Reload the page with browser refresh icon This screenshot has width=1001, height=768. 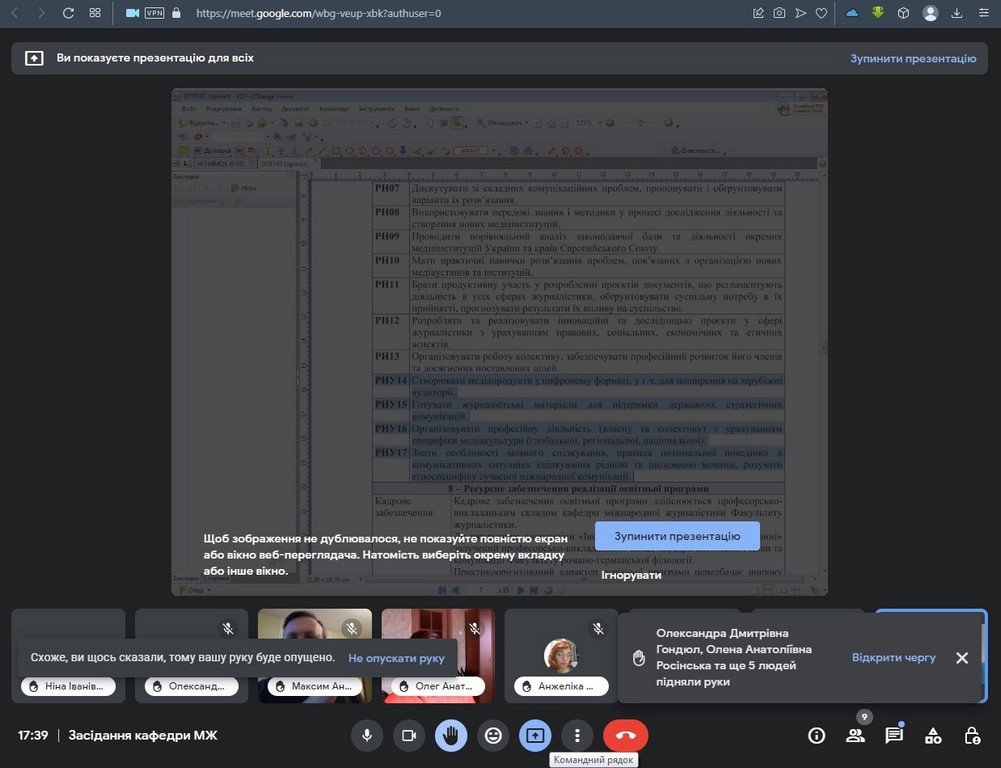(x=68, y=13)
